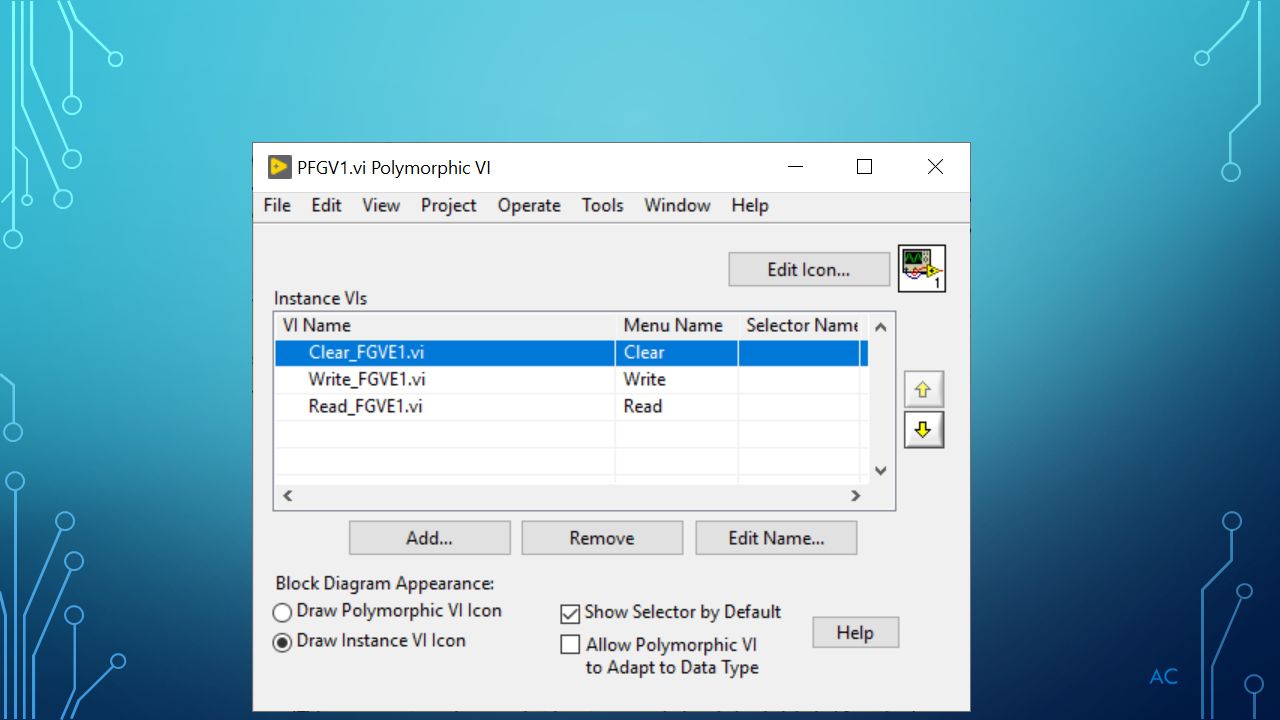Click the polymorphic VI icon thumbnail
This screenshot has height=720, width=1280.
tap(921, 269)
